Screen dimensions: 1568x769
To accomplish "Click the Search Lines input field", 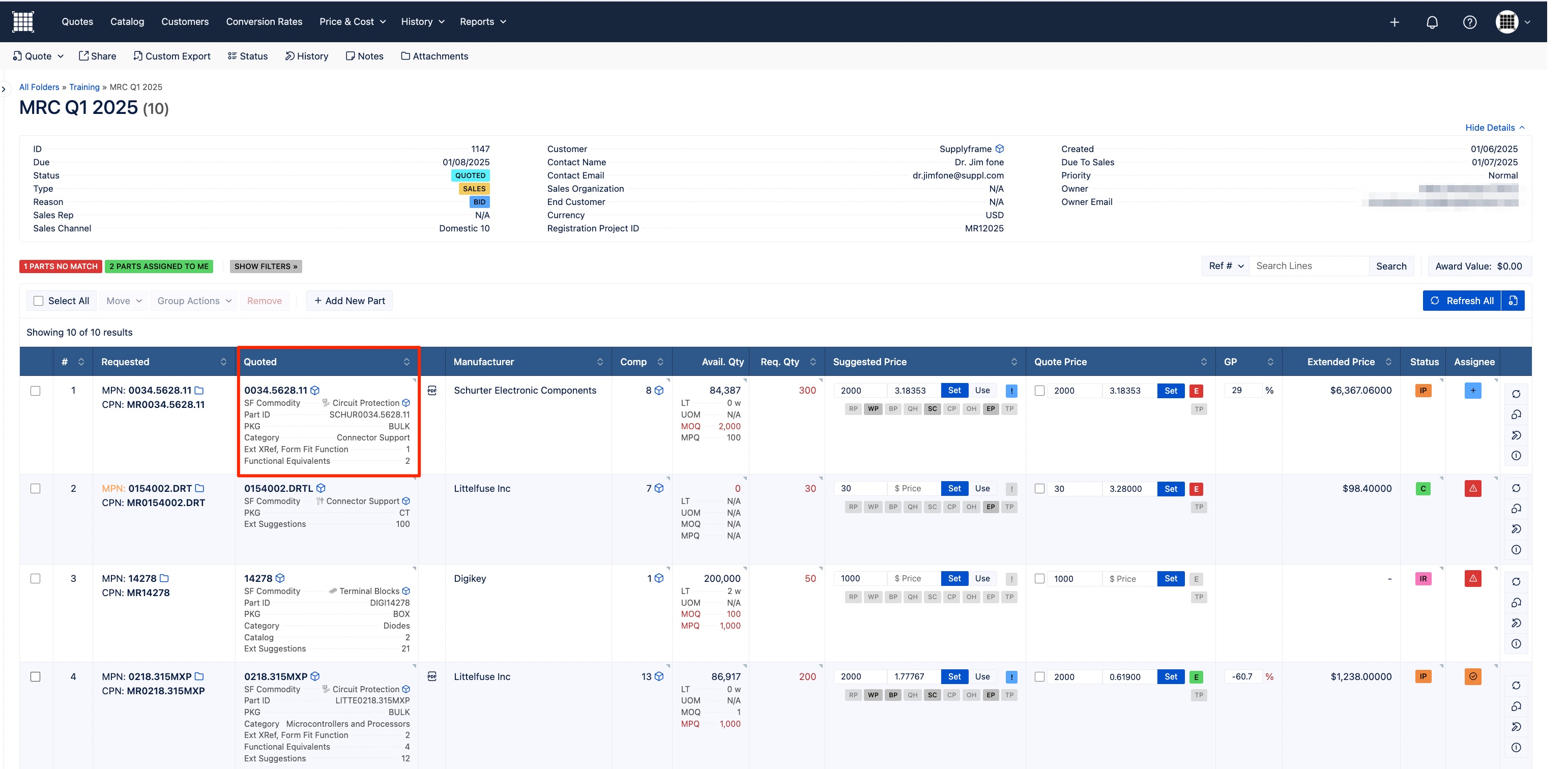I will point(1309,266).
